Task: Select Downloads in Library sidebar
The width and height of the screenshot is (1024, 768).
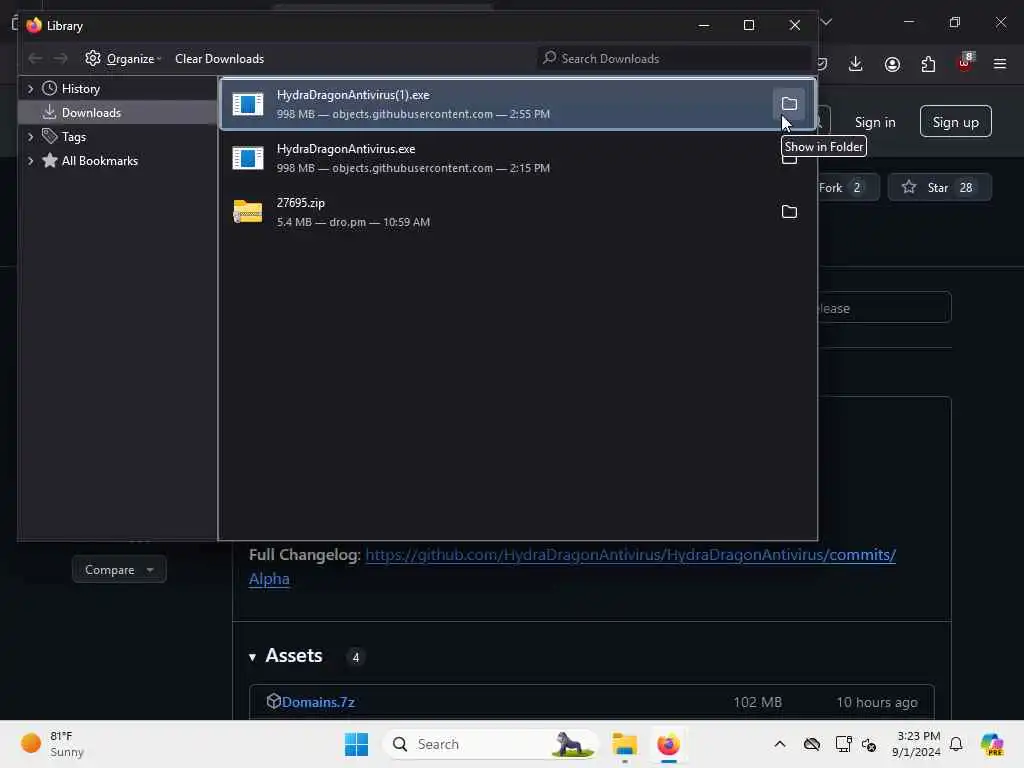Action: point(118,112)
